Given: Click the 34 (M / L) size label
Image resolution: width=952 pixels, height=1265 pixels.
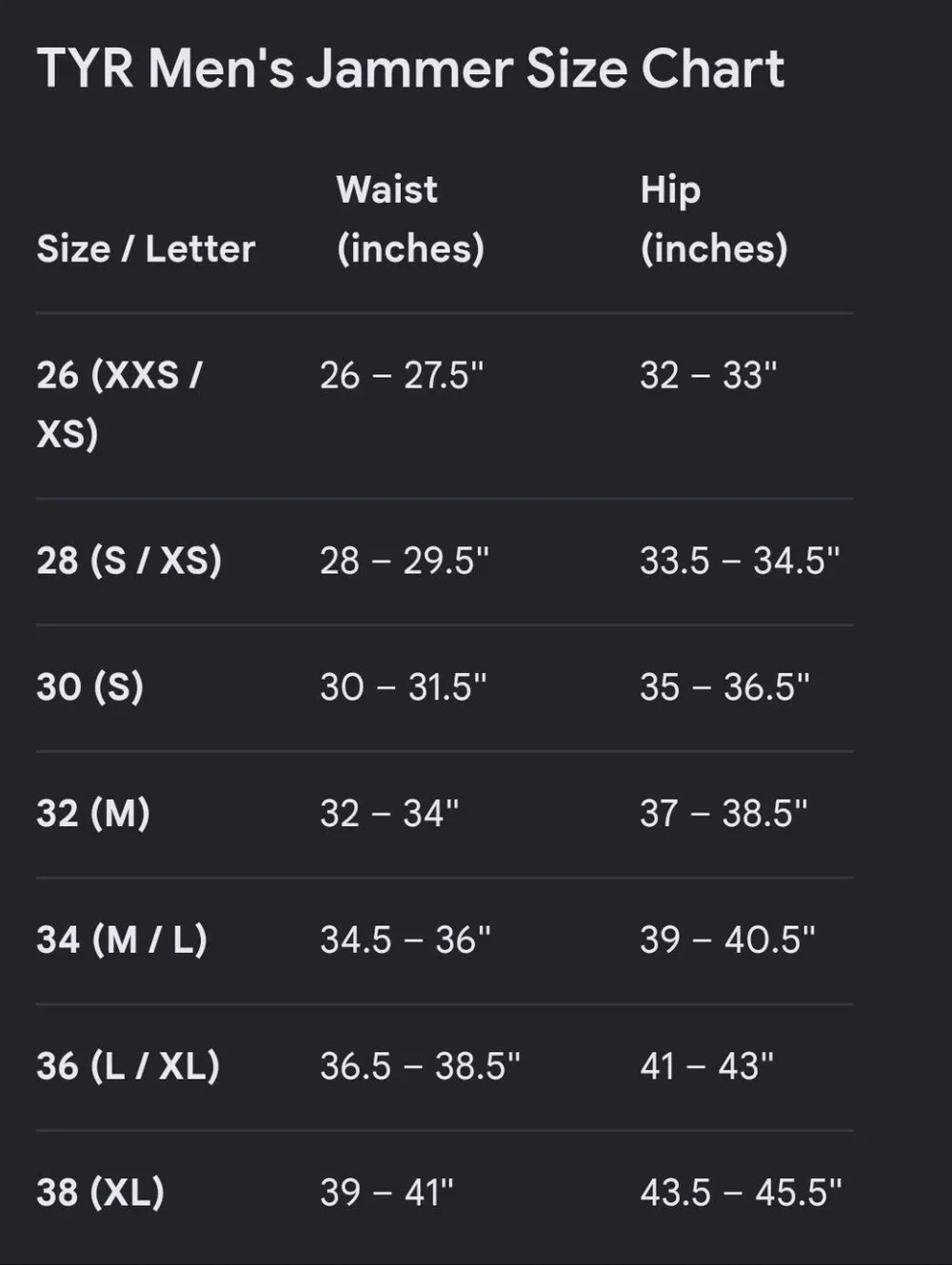Looking at the screenshot, I should [122, 939].
